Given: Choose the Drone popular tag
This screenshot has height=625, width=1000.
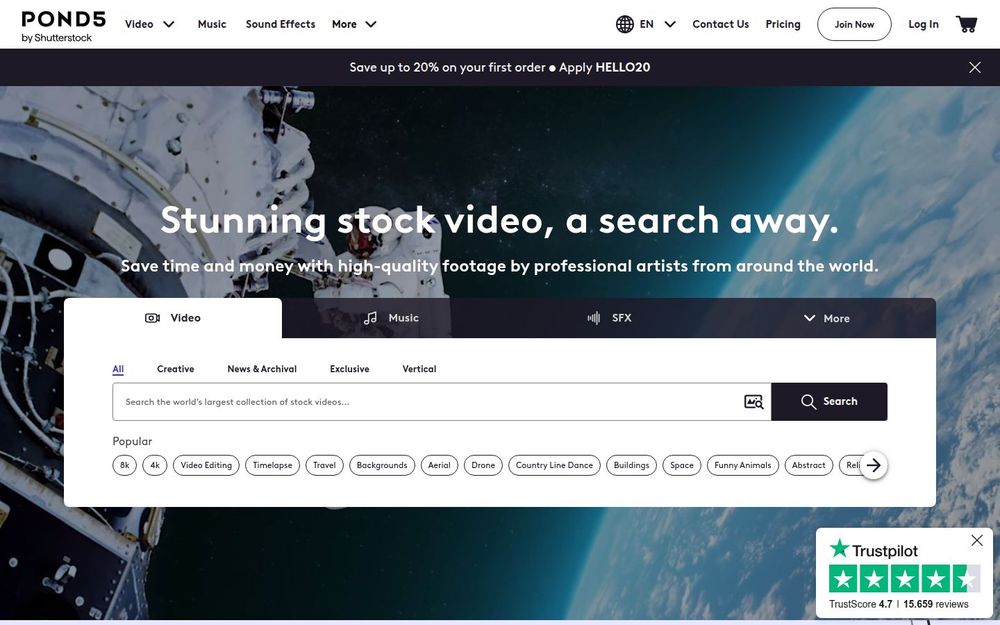Looking at the screenshot, I should 483,466.
